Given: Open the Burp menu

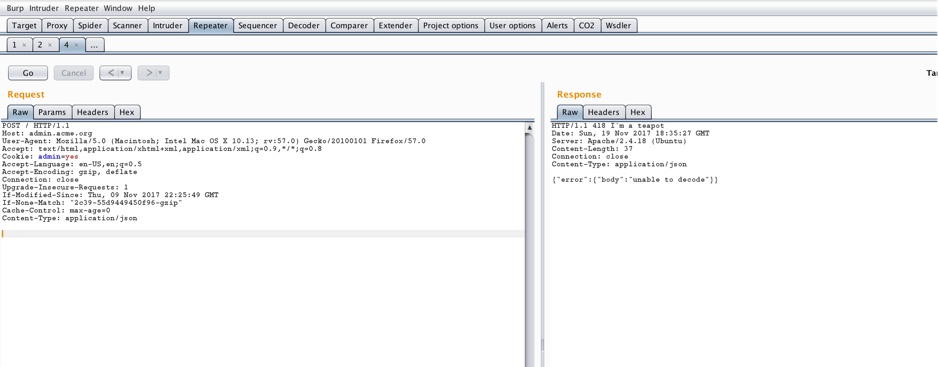Looking at the screenshot, I should [x=15, y=8].
